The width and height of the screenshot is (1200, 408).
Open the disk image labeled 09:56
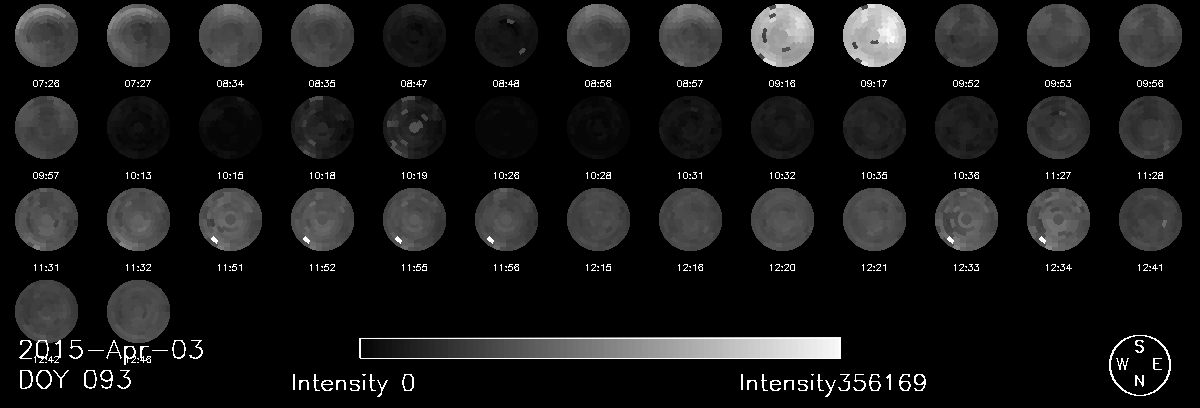tap(1150, 35)
